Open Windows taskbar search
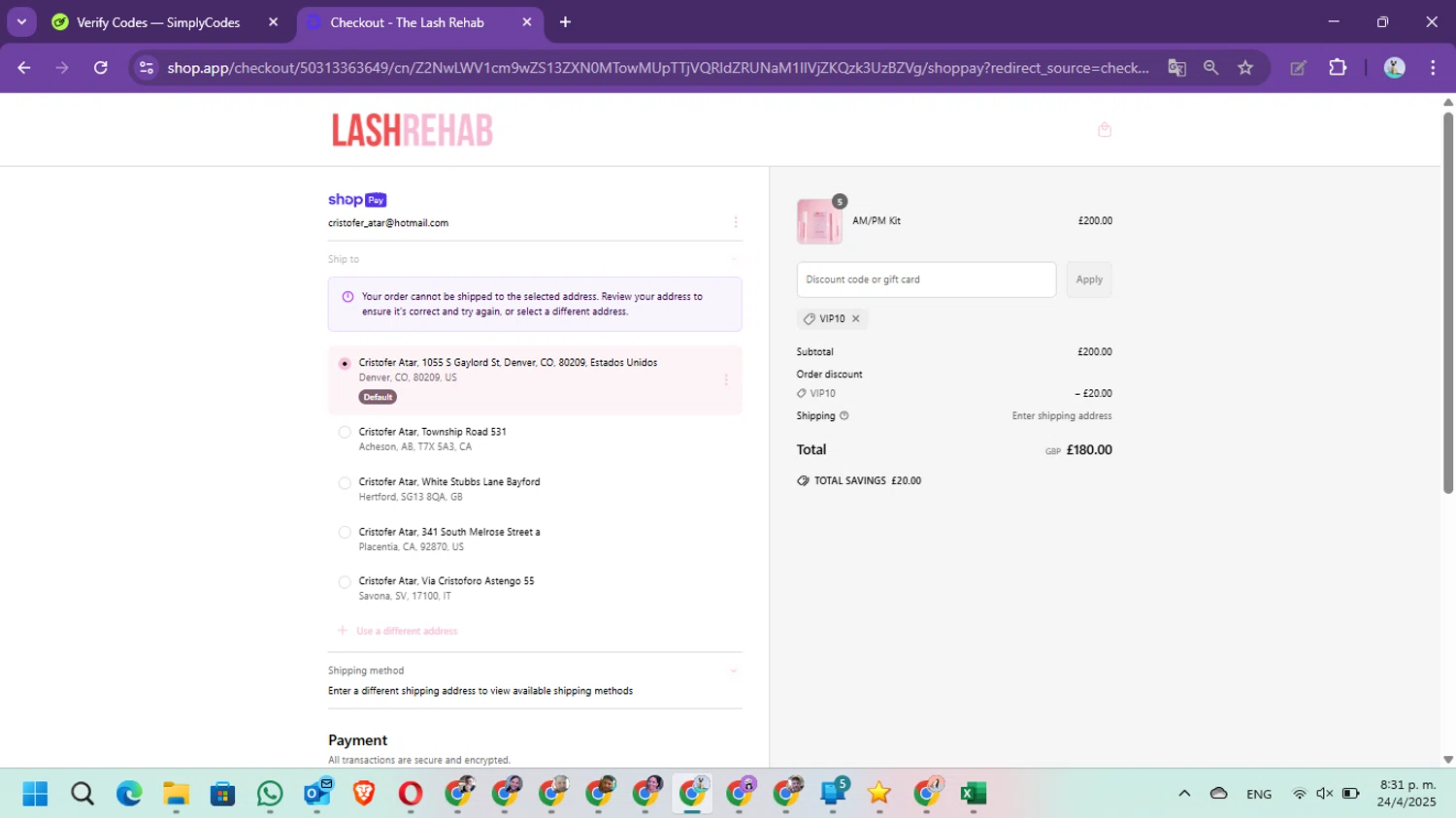The width and height of the screenshot is (1456, 818). 83,794
